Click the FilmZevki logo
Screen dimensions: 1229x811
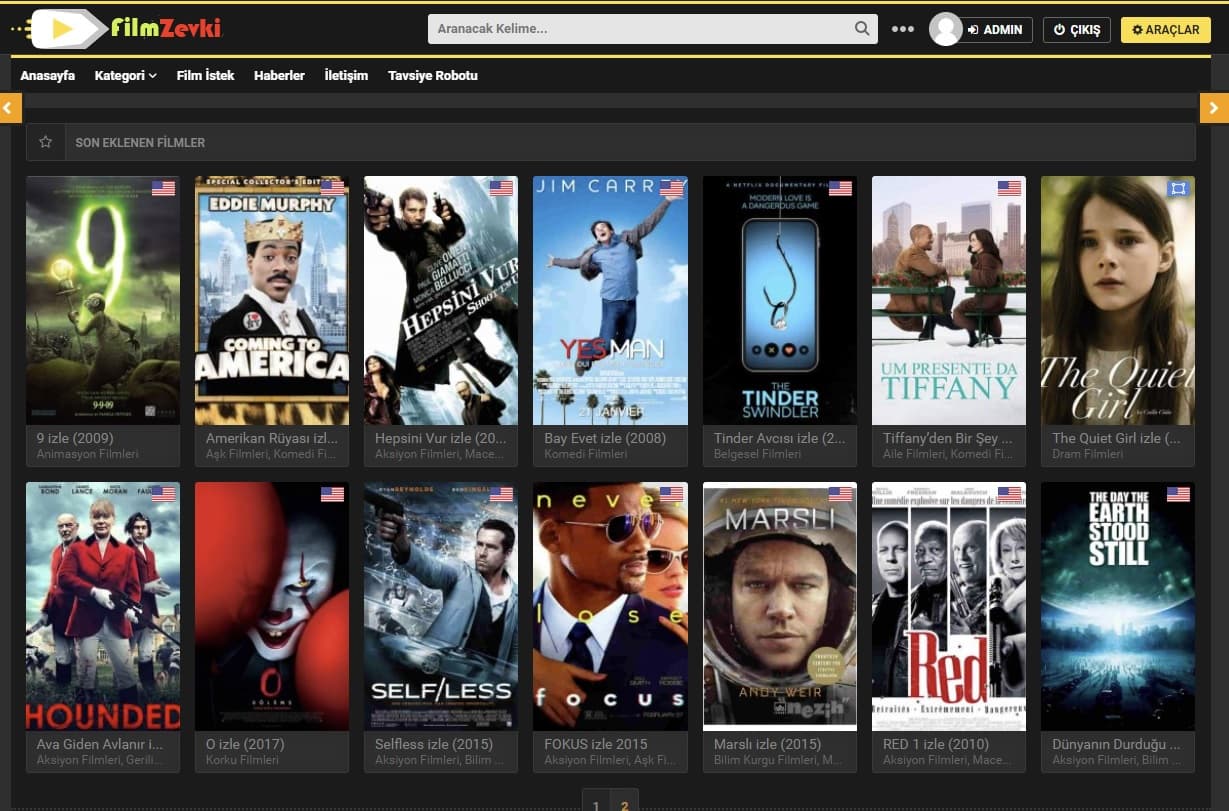pyautogui.click(x=116, y=29)
